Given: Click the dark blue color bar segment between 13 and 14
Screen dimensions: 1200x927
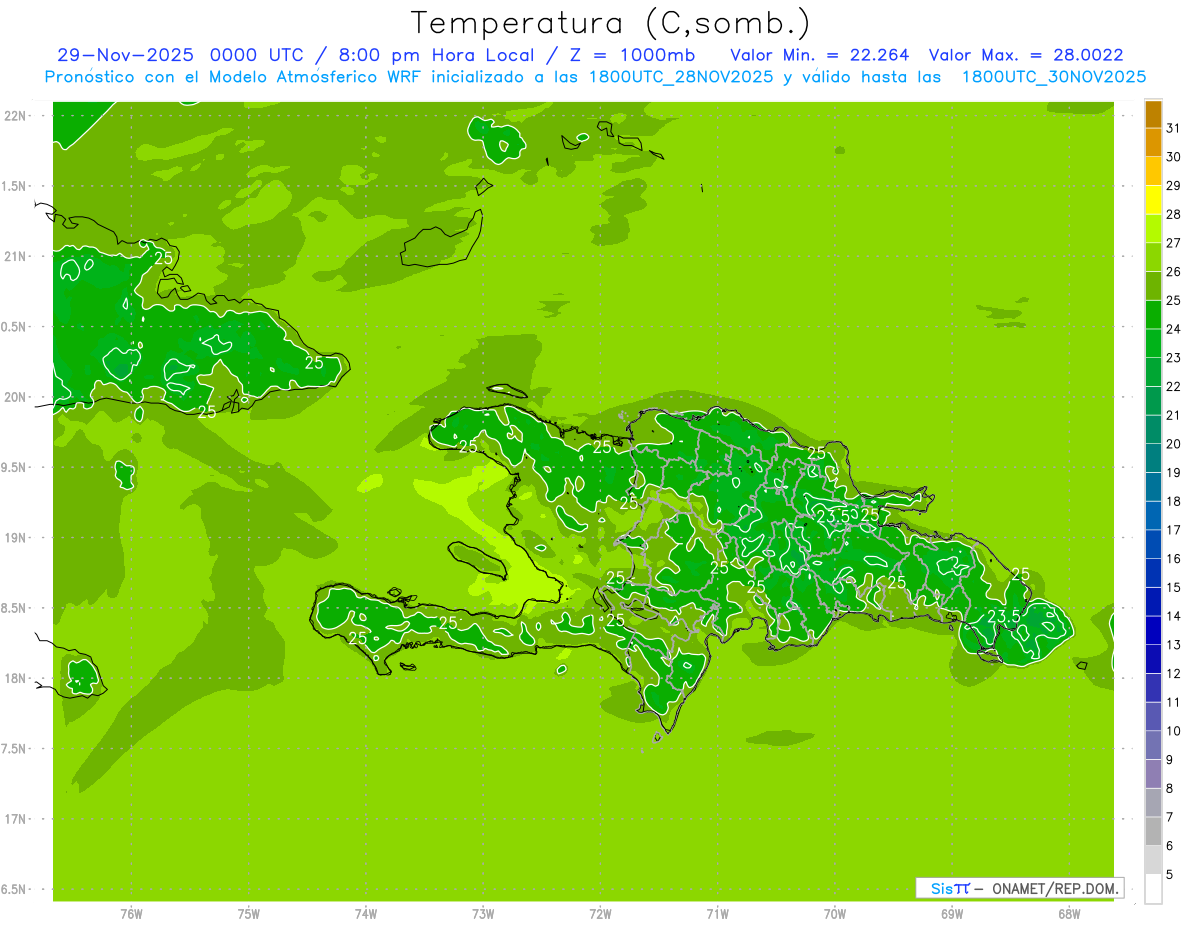Looking at the screenshot, I should pos(1153,631).
